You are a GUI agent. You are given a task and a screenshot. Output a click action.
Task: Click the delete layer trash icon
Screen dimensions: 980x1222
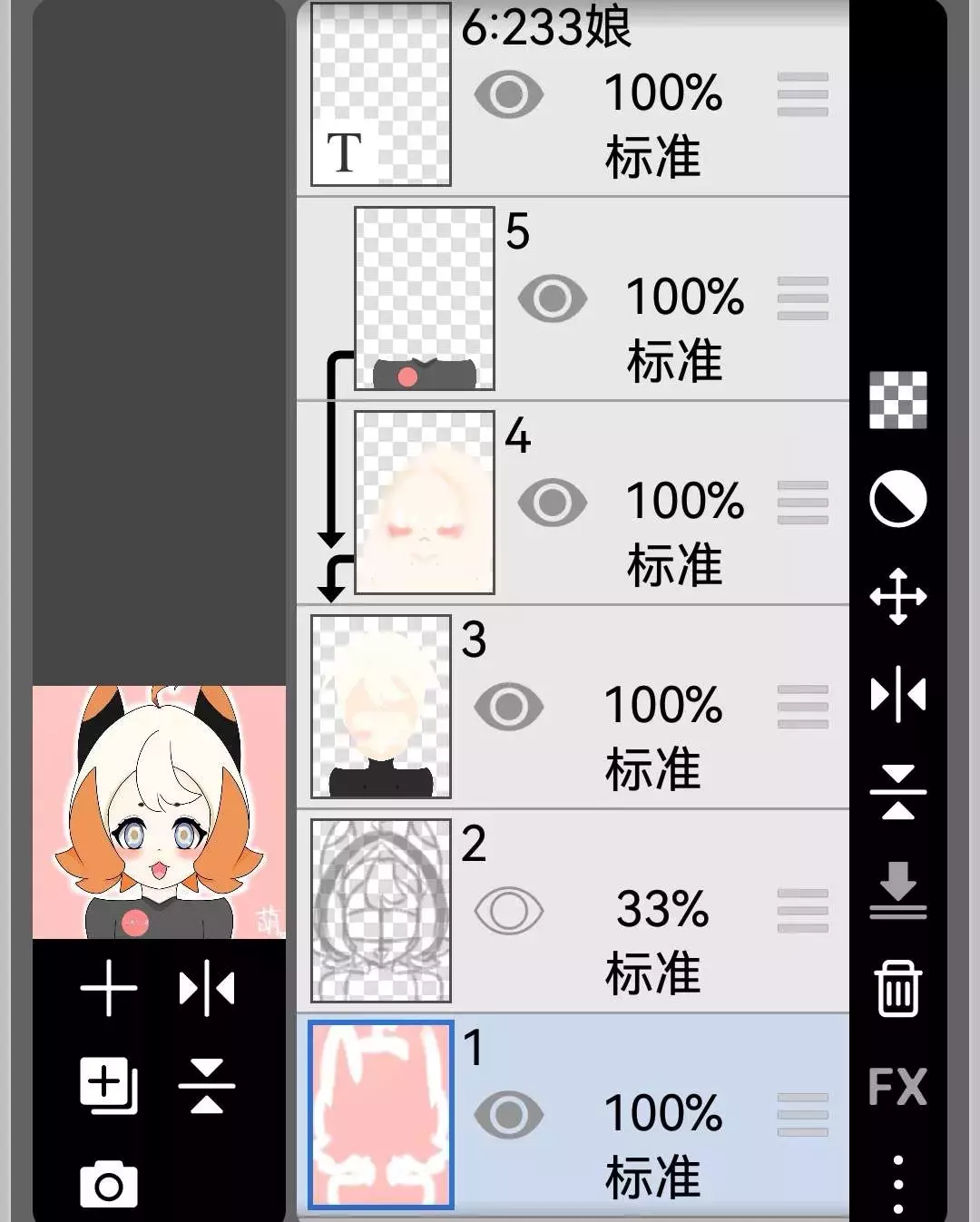pos(897,988)
